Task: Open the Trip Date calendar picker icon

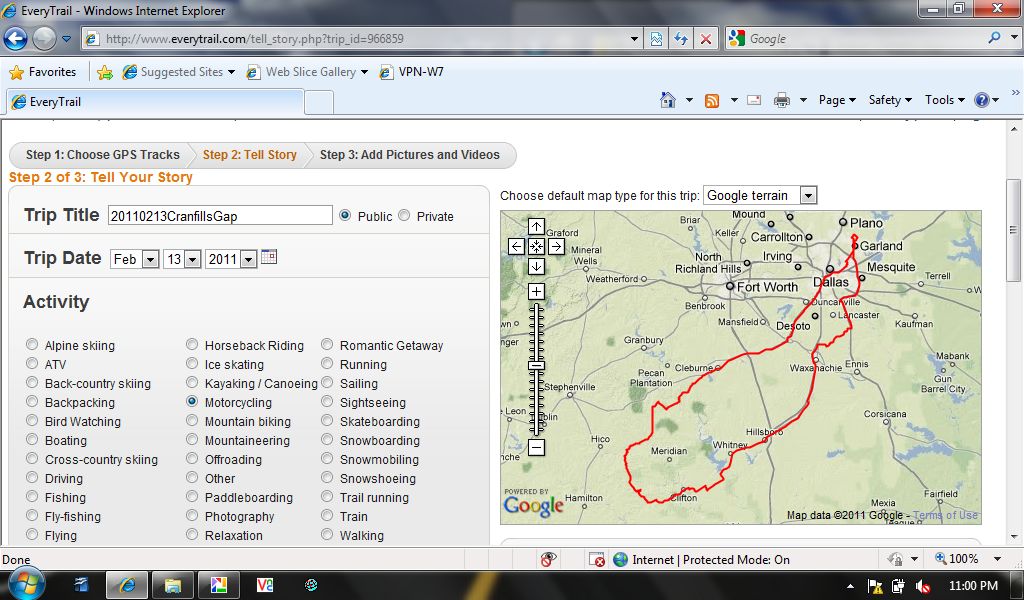Action: click(x=269, y=257)
